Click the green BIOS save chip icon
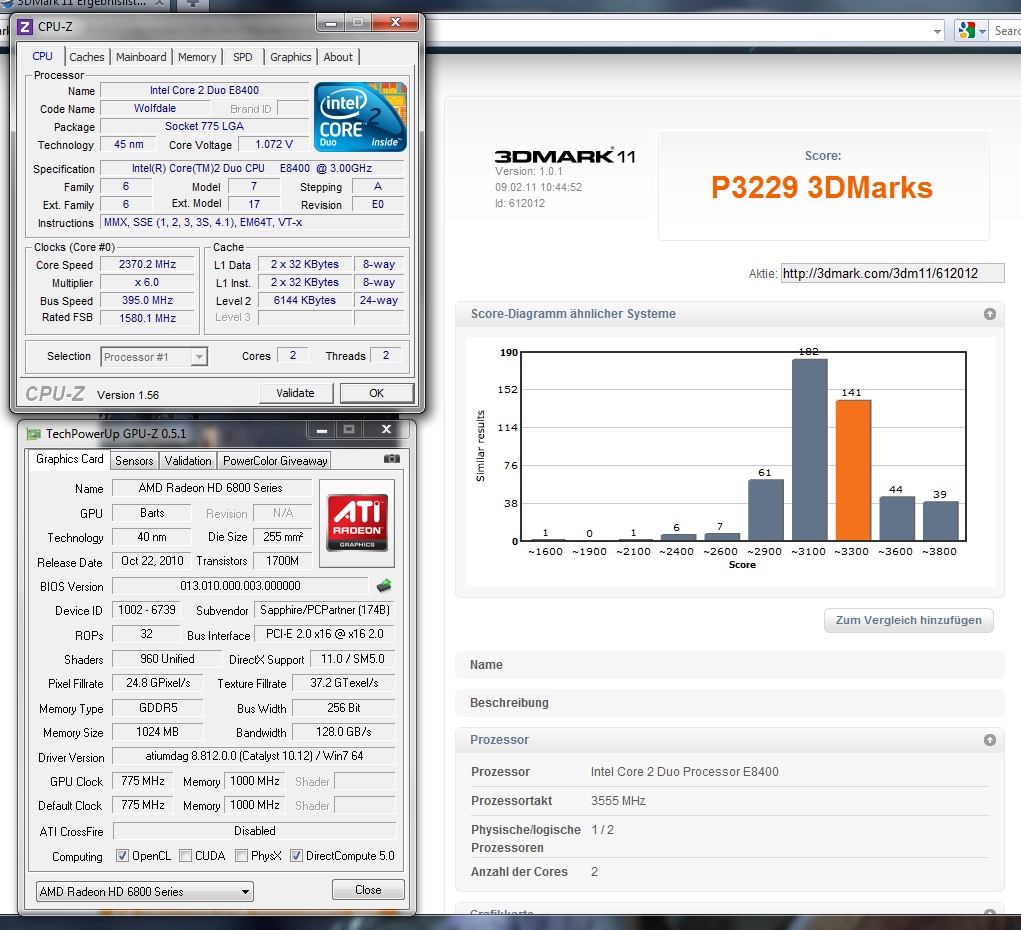 tap(384, 586)
